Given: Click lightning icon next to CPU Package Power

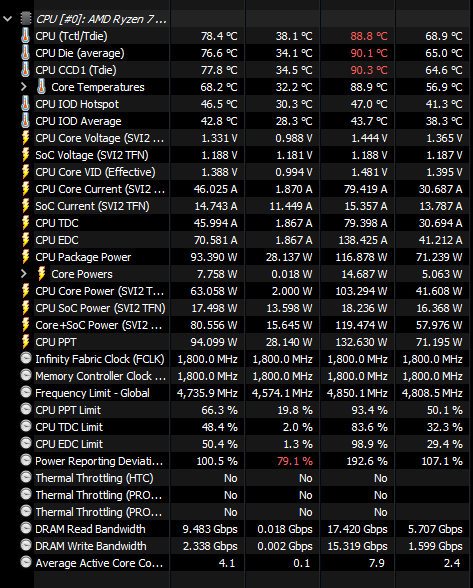Looking at the screenshot, I should click(26, 257).
